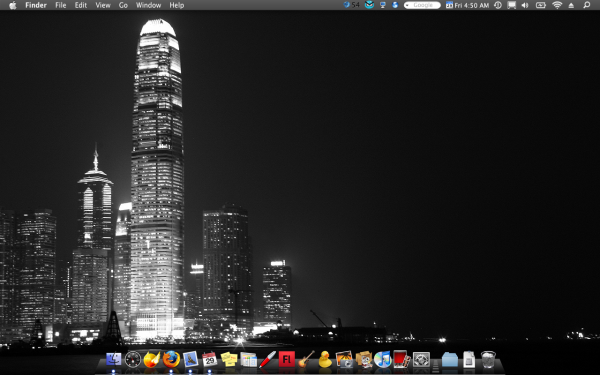Open the orange comet app in Dock
This screenshot has height=375, width=600.
[152, 359]
